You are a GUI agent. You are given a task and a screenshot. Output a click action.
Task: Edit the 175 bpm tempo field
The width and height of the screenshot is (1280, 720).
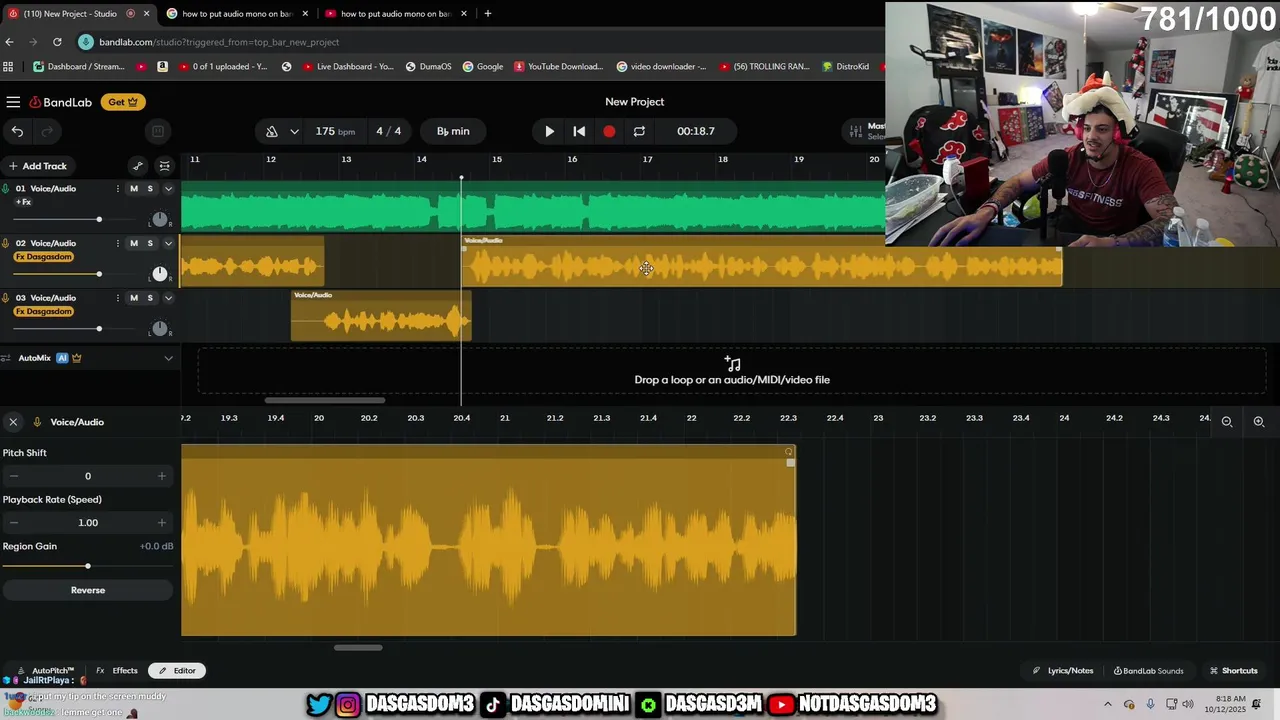tap(335, 131)
